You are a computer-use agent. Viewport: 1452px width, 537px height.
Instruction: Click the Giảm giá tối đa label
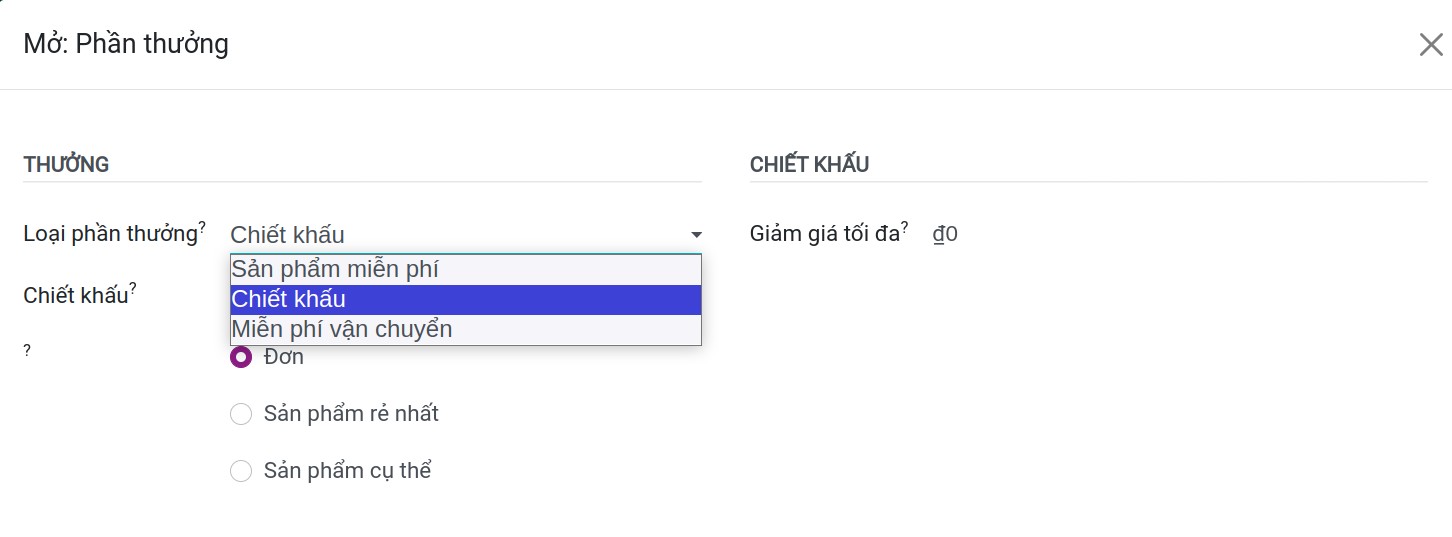pyautogui.click(x=825, y=234)
